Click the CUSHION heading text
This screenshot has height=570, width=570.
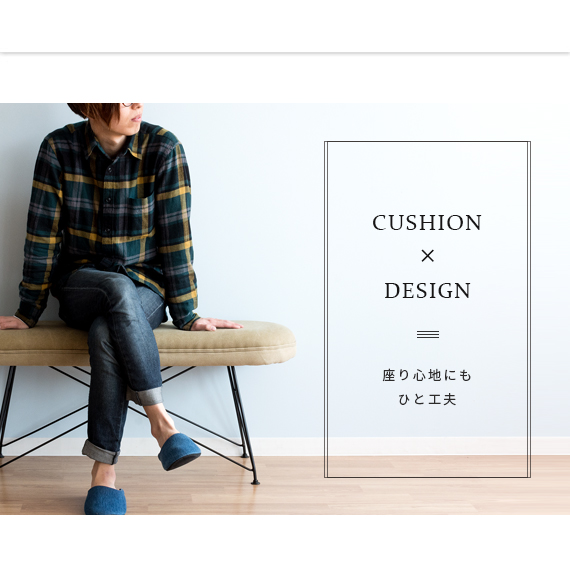click(x=427, y=222)
